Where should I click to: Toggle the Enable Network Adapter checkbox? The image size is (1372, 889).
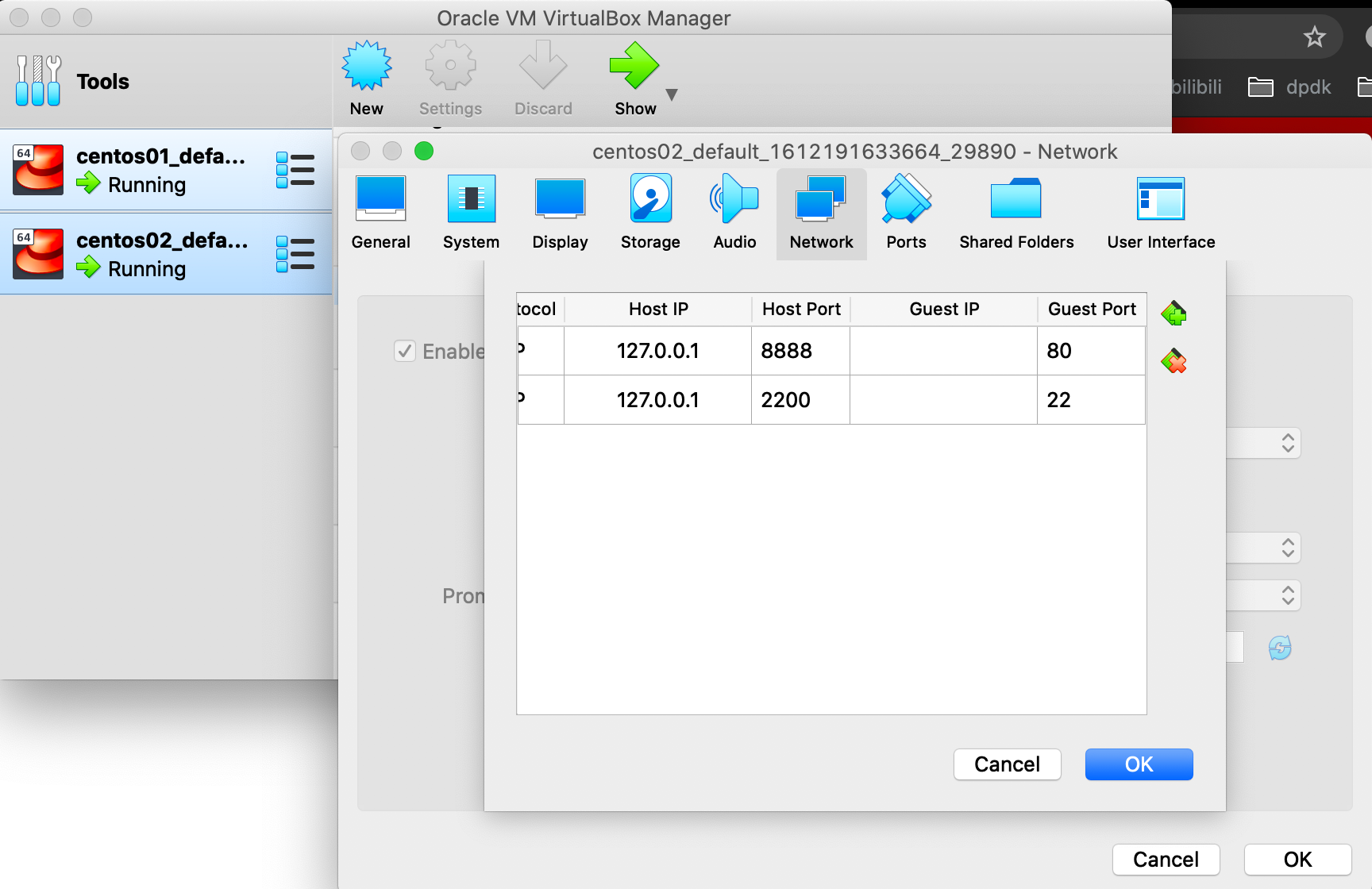(405, 351)
